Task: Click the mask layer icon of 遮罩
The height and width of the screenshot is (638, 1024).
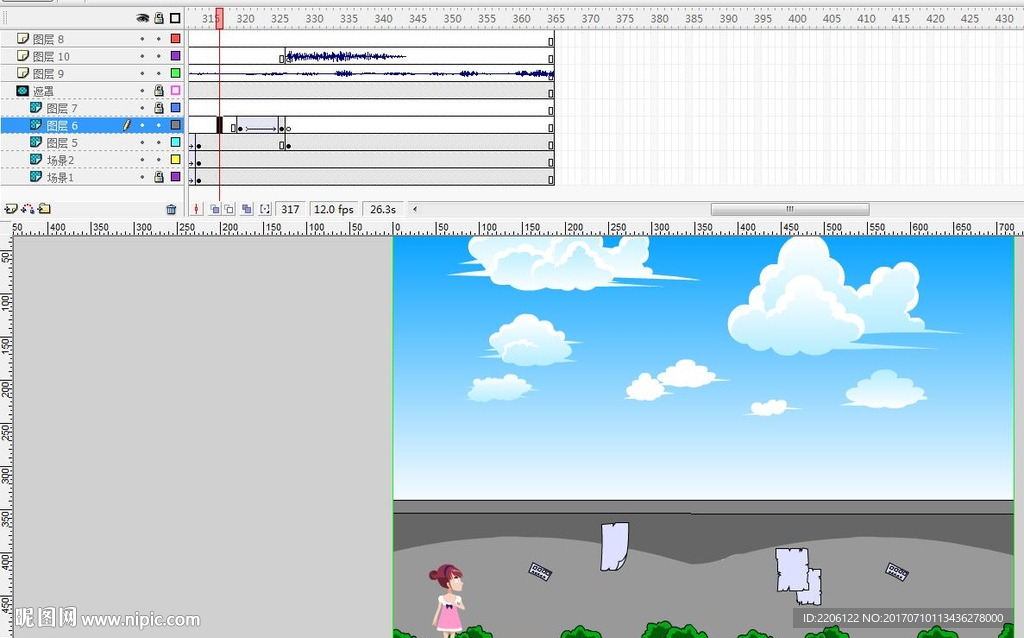Action: (23, 90)
